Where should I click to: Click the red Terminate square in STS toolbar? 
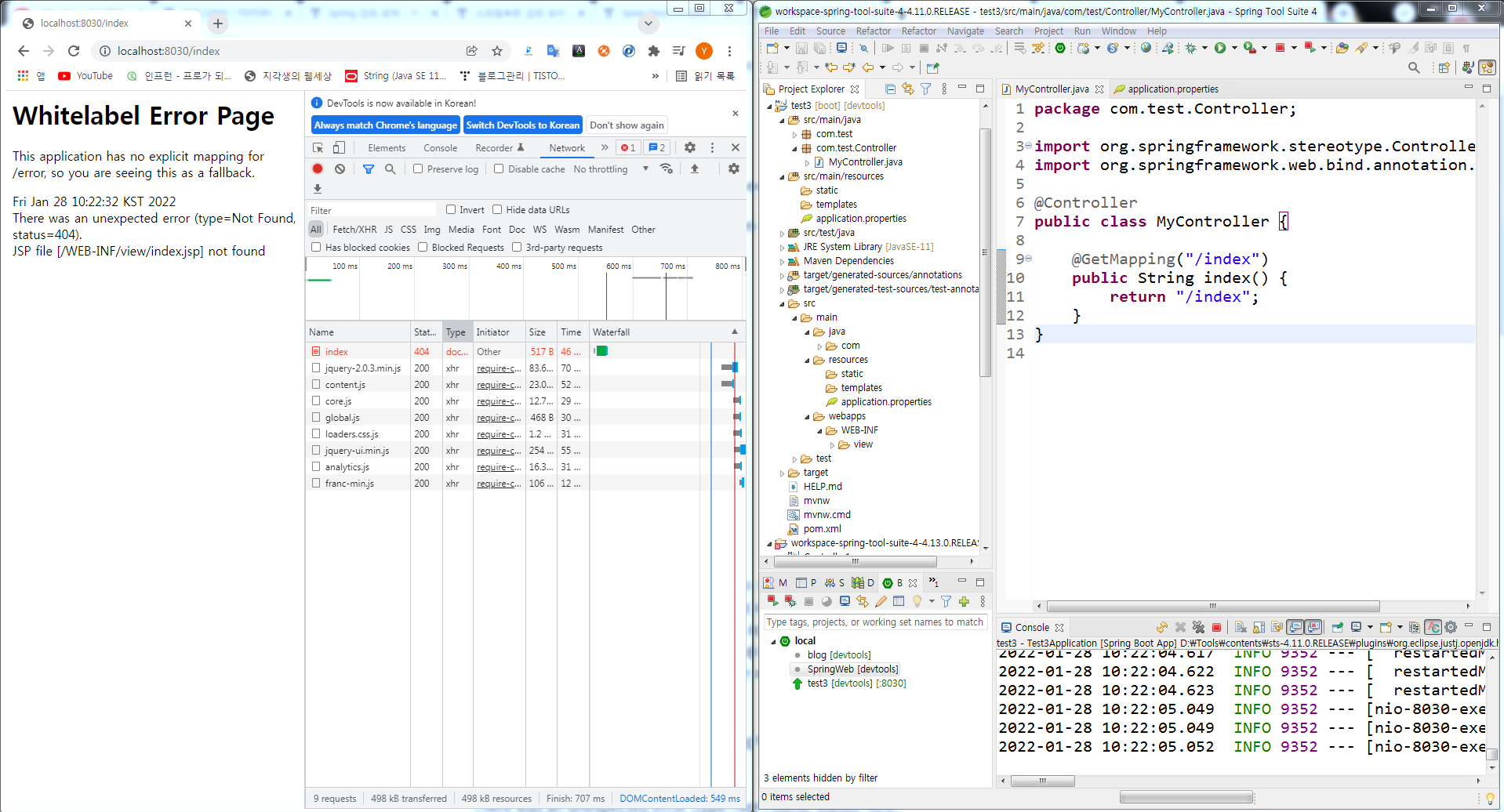click(x=1280, y=48)
